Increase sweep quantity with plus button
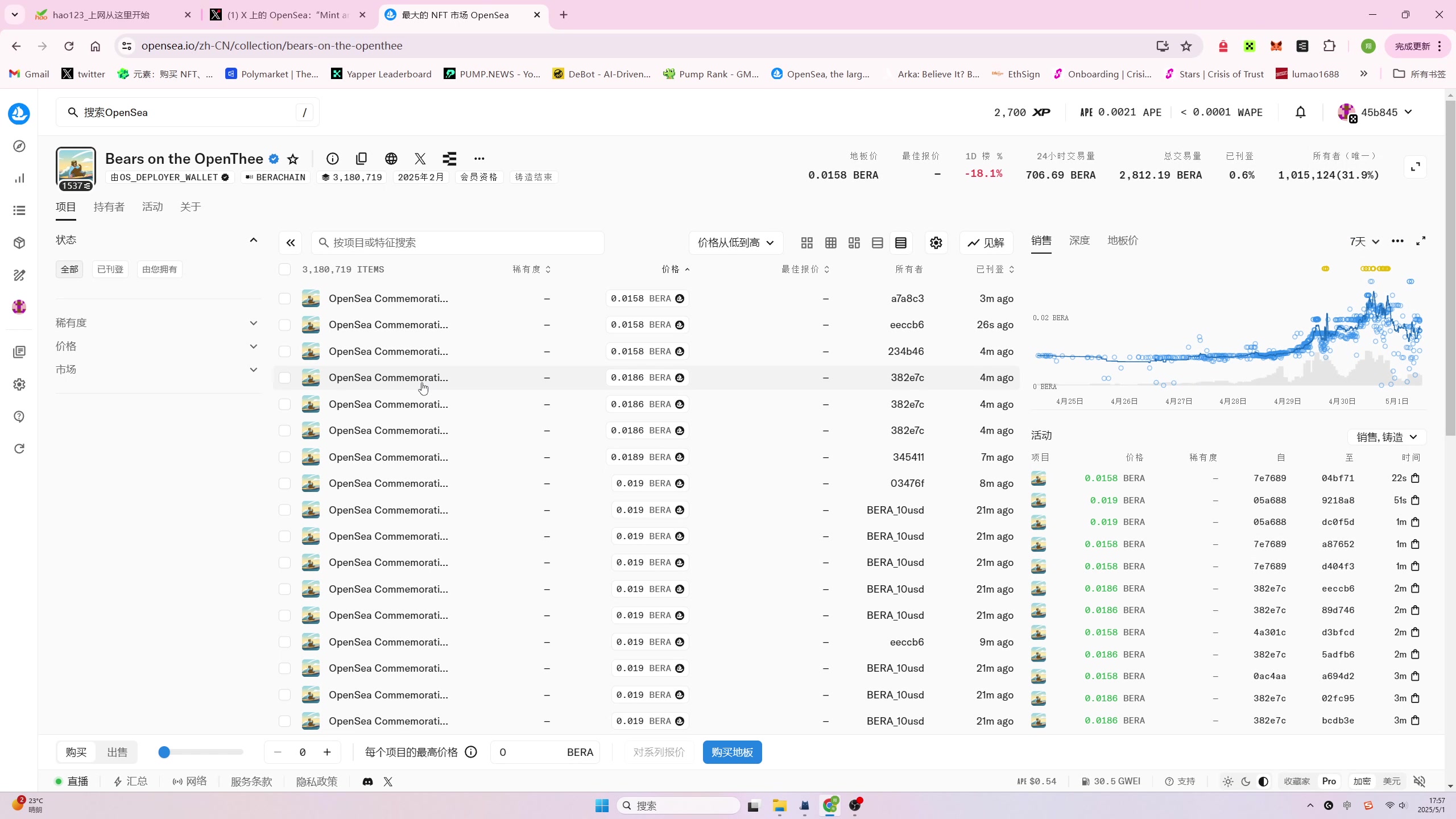 pyautogui.click(x=327, y=752)
